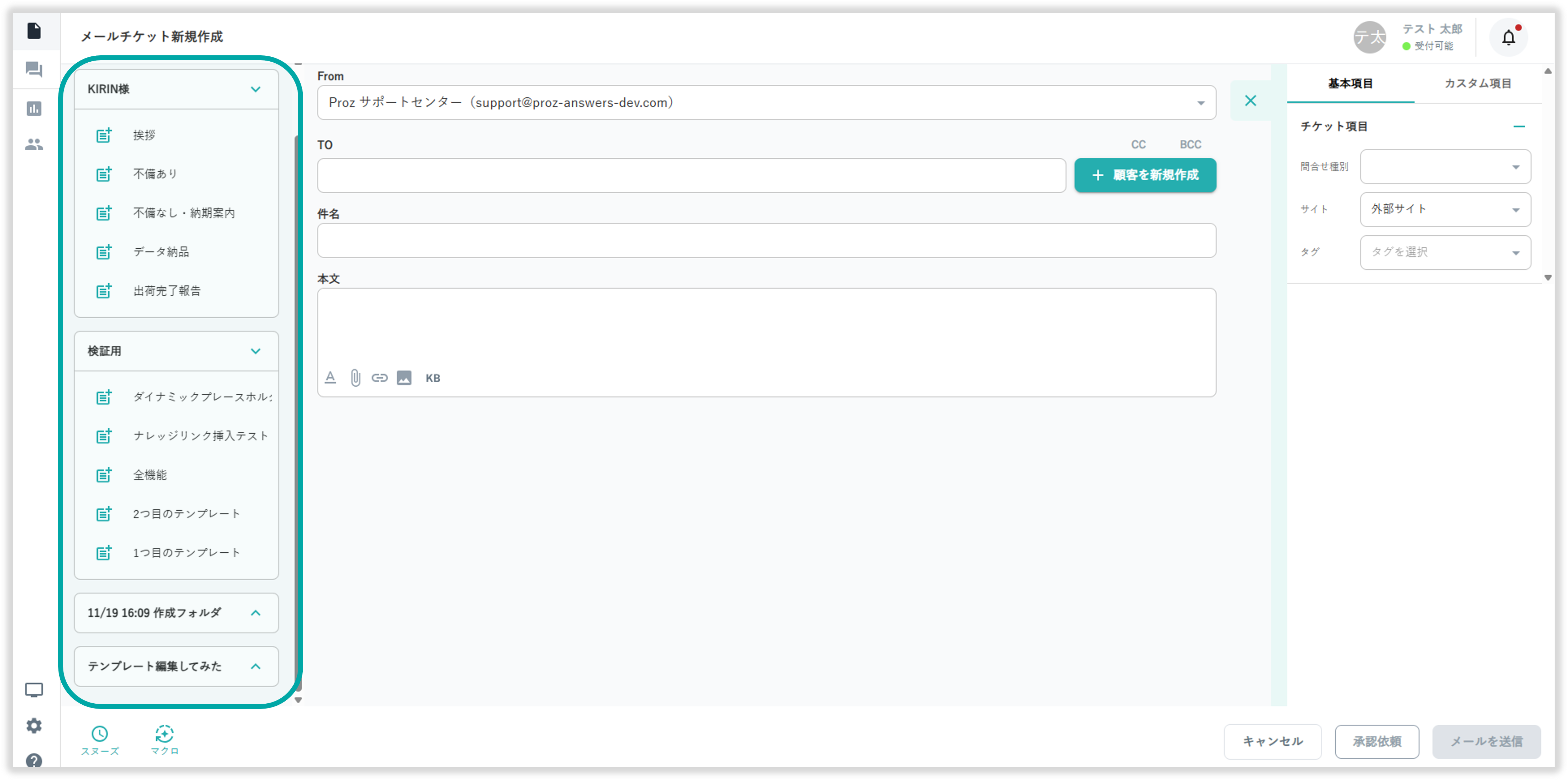This screenshot has width=1568, height=780.
Task: Click the Snooze clock icon
Action: pos(100,734)
